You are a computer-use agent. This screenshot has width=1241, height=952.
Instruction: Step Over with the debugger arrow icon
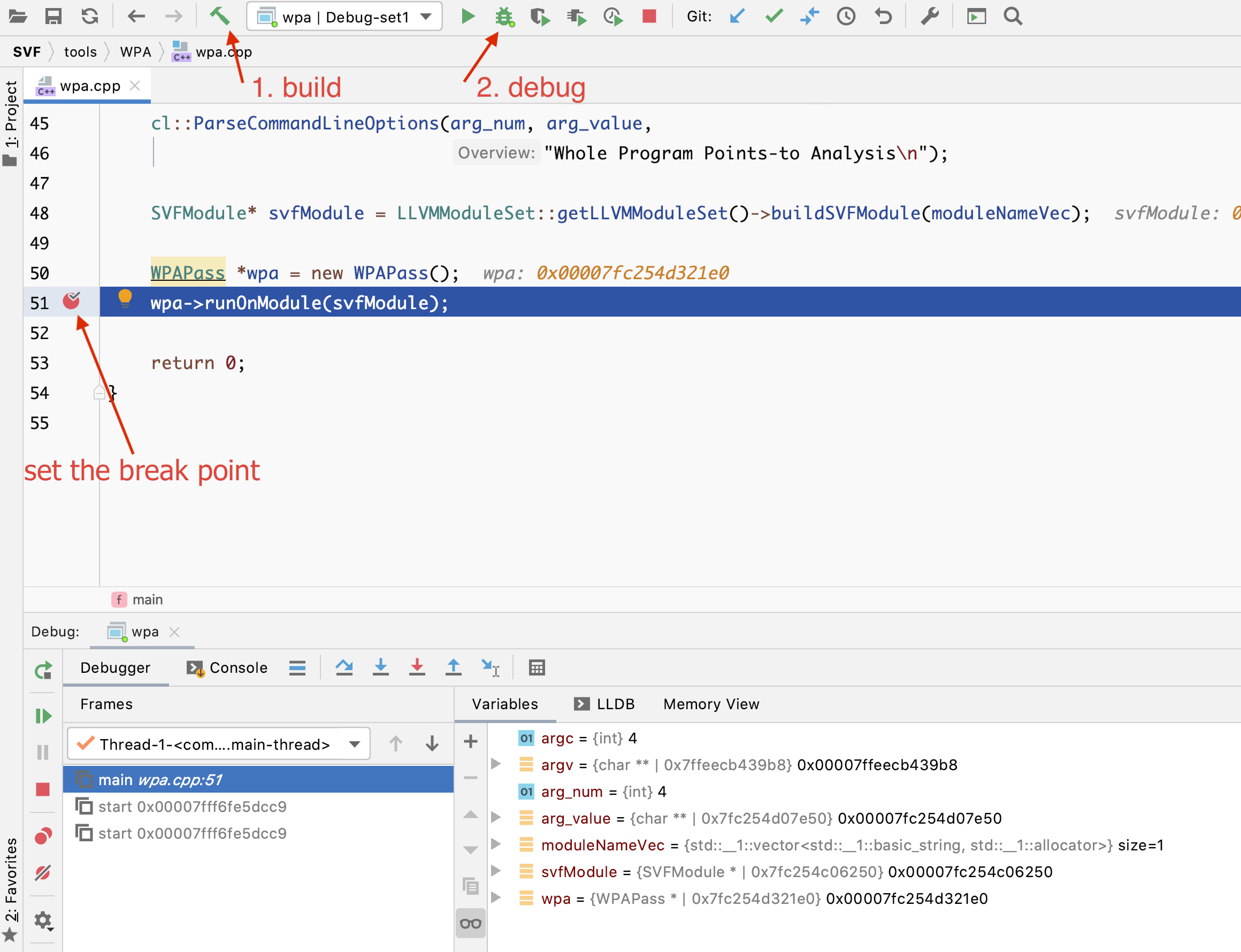coord(344,667)
